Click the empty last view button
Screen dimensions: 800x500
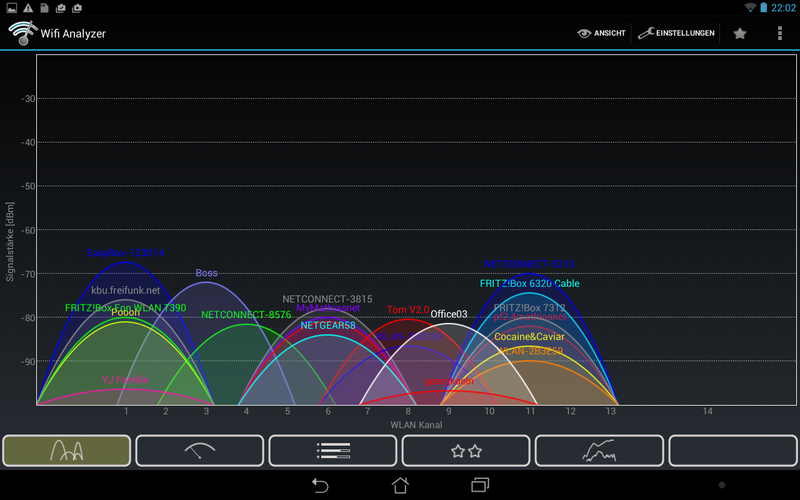[731, 451]
